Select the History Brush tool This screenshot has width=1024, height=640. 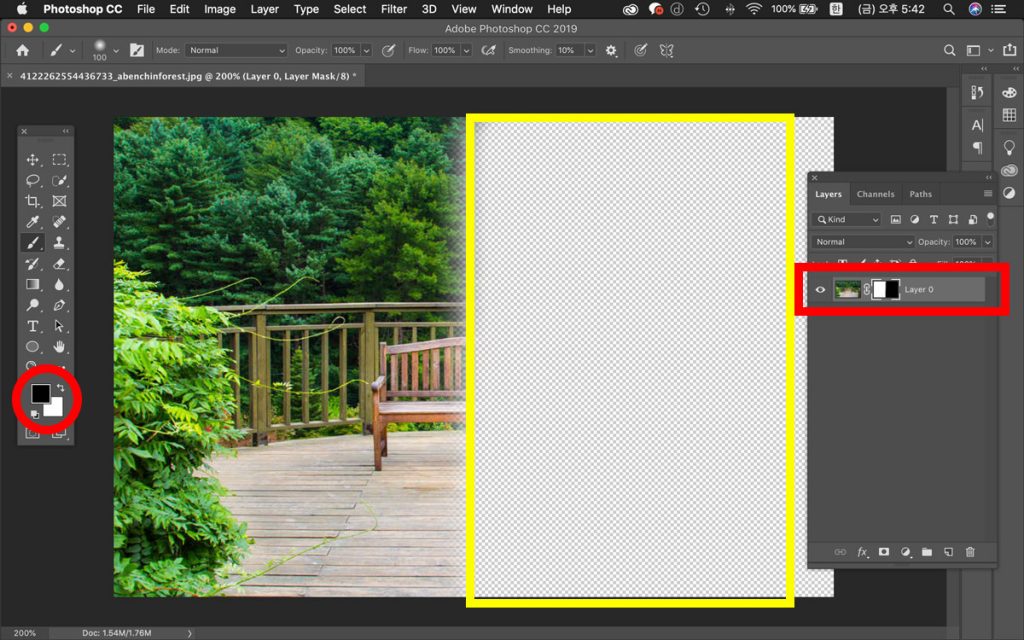(32, 264)
